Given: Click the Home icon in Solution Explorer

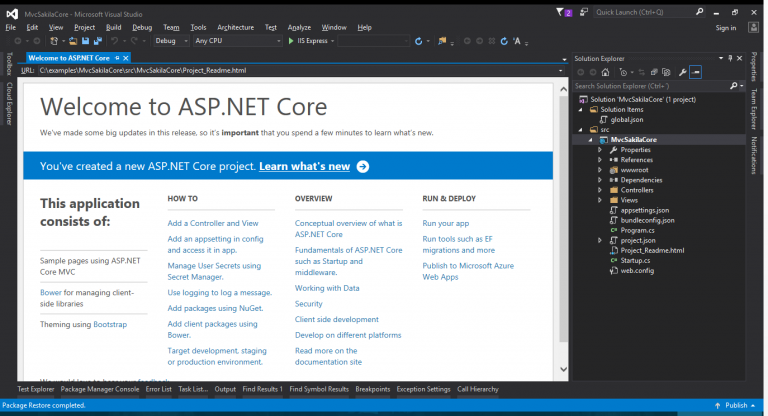Looking at the screenshot, I should pyautogui.click(x=606, y=72).
